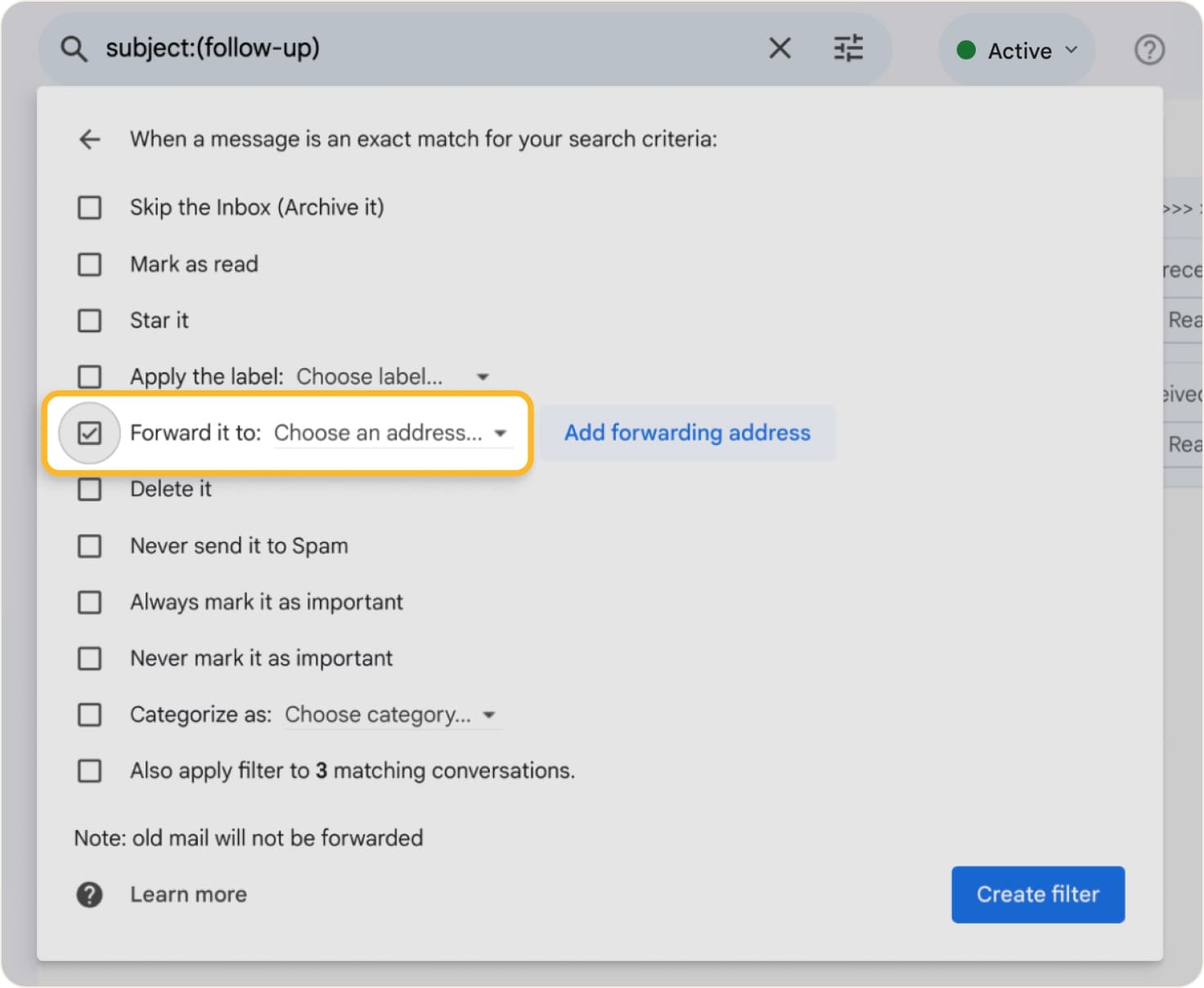1204x988 pixels.
Task: Open the Choose an address dropdown
Action: [x=501, y=433]
